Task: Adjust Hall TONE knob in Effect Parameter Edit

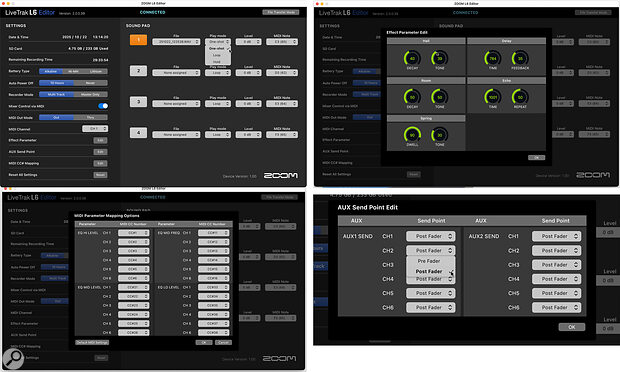Action: click(x=439, y=58)
